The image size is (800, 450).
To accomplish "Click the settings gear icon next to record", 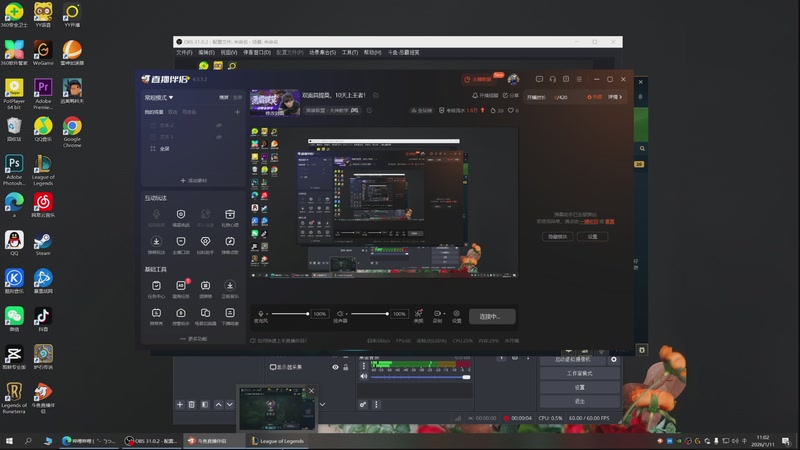I will [x=457, y=313].
